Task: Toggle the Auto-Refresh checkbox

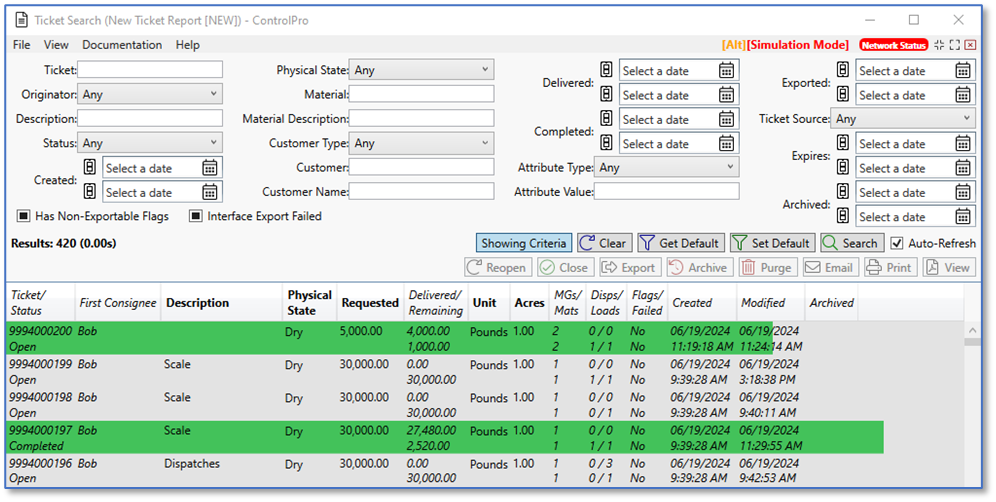Action: (x=897, y=243)
